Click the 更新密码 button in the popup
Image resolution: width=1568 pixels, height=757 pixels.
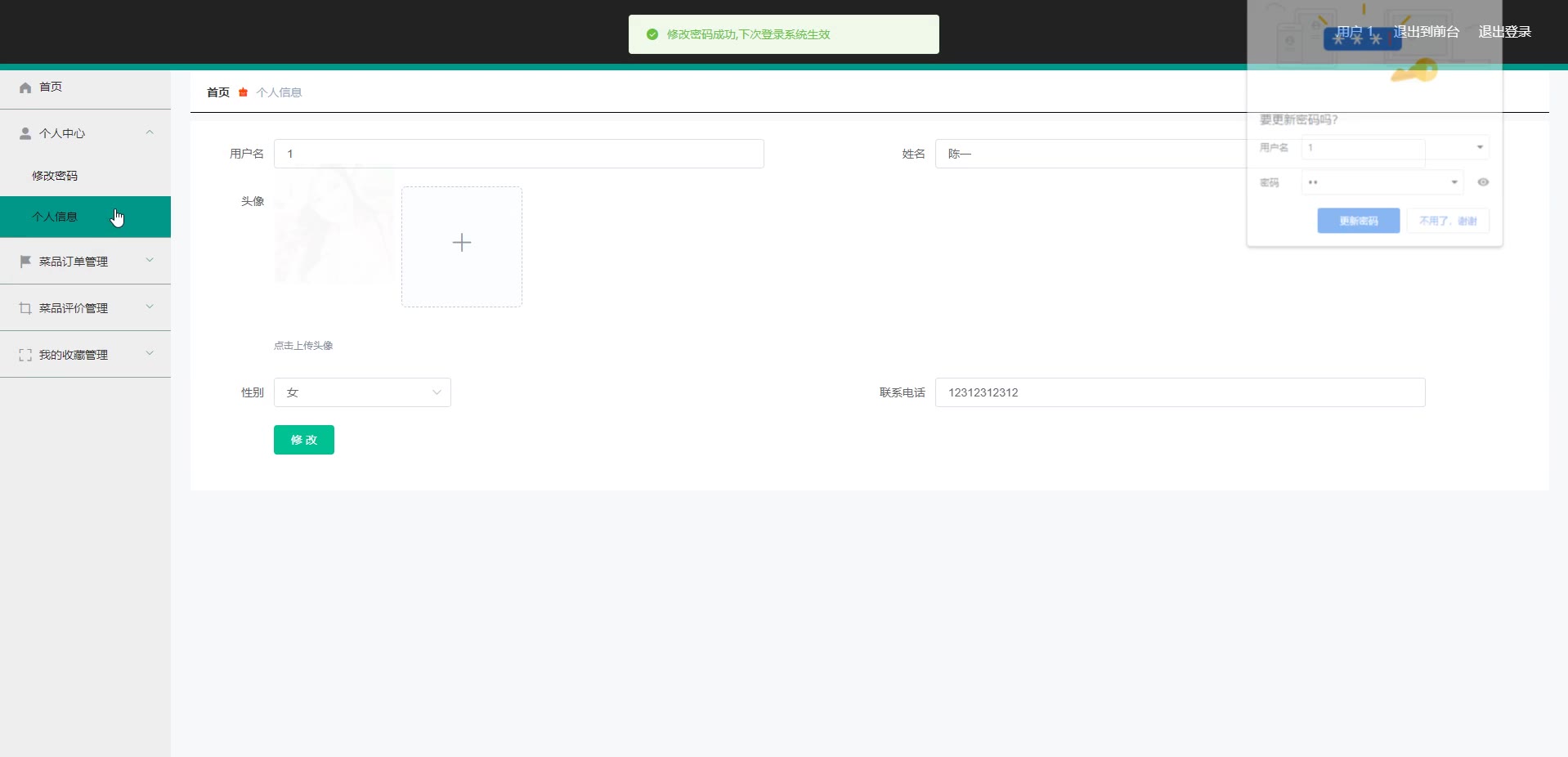click(x=1359, y=221)
